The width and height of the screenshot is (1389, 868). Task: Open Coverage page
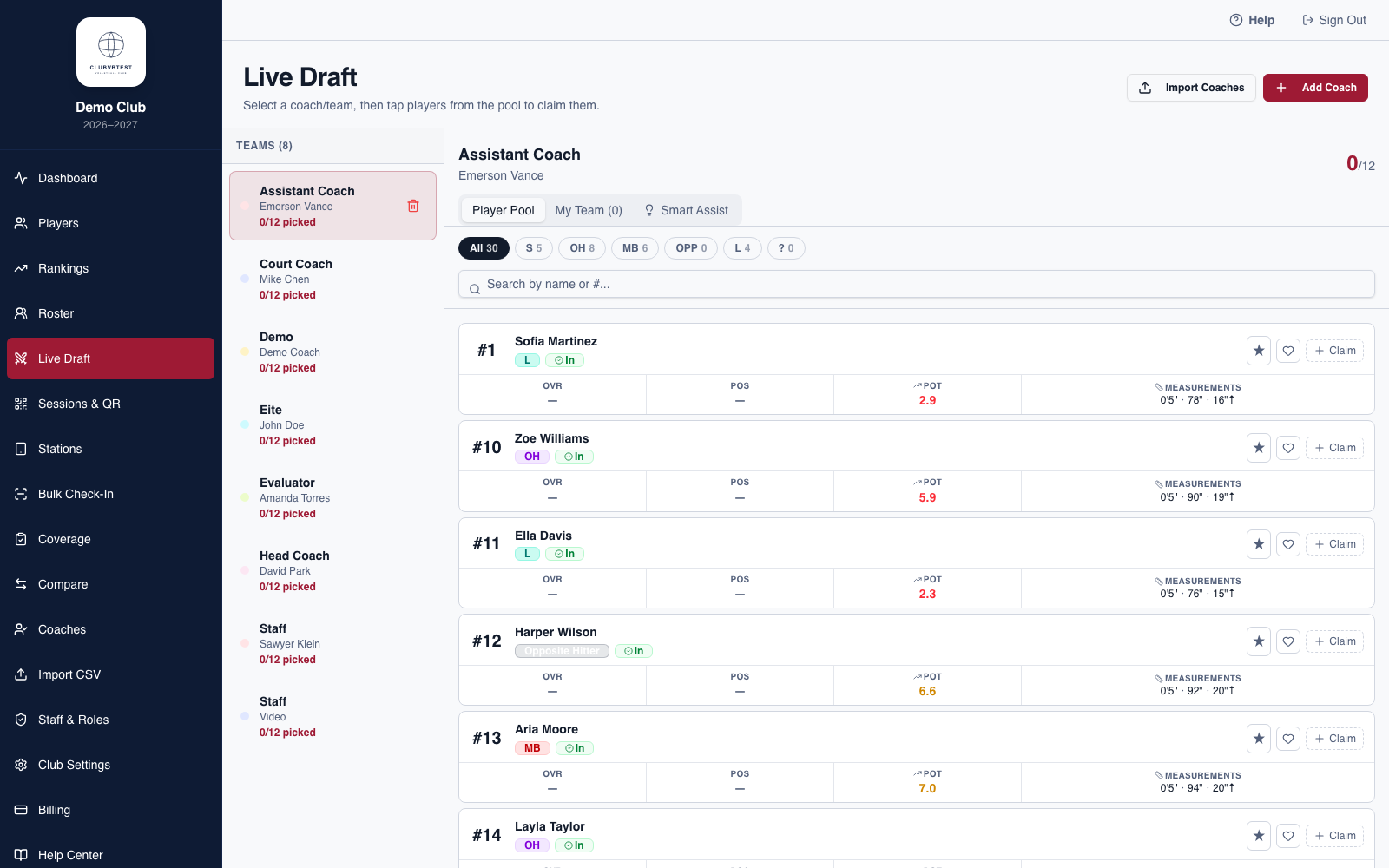tap(110, 539)
